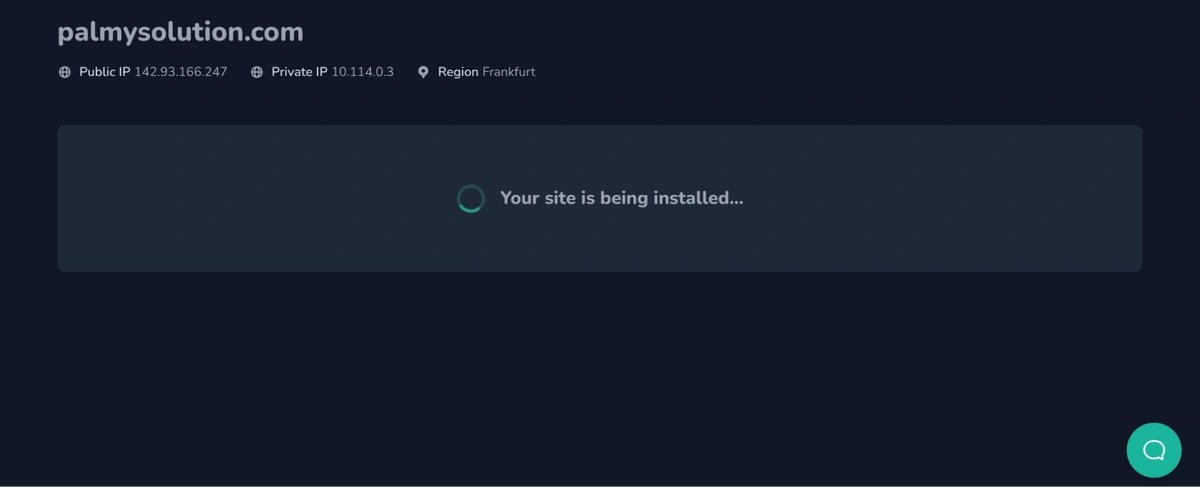Click the globe icon beside Public IP
The width and height of the screenshot is (1200, 487).
click(x=65, y=72)
